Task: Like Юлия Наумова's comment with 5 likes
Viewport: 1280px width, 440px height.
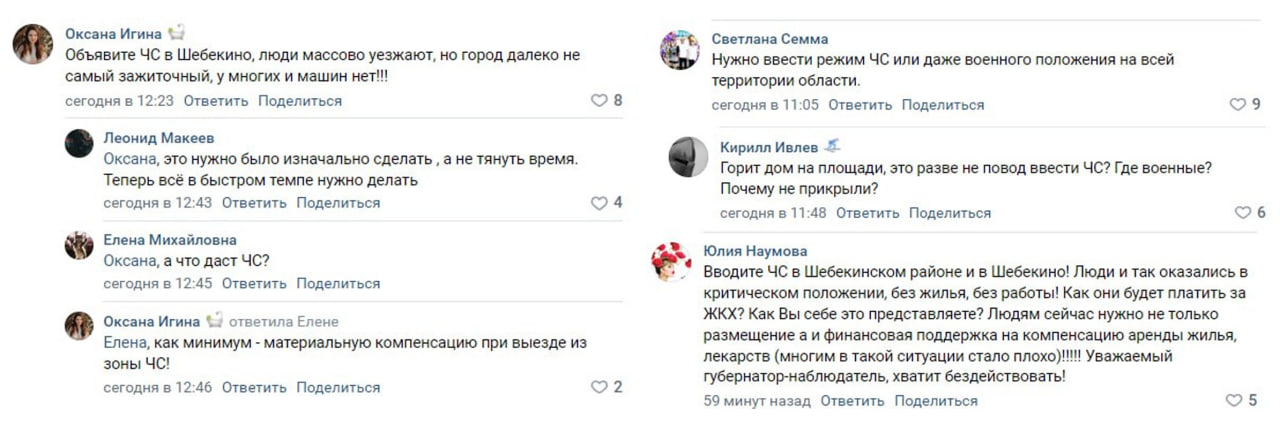Action: 1234,401
